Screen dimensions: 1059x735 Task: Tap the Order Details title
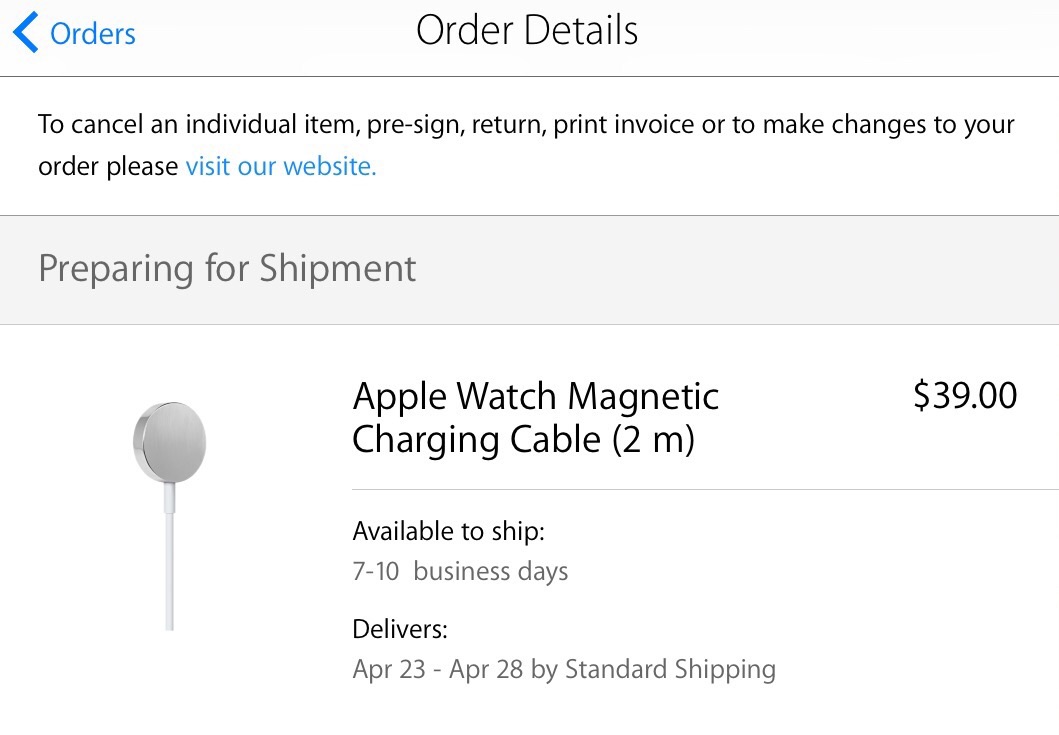coord(527,30)
